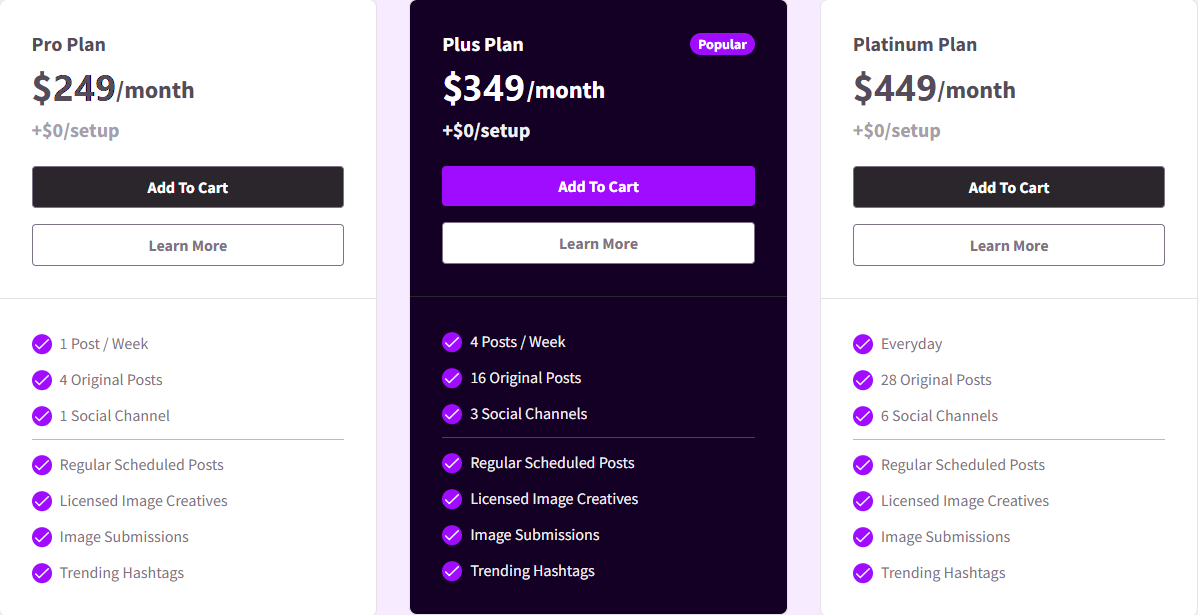The image size is (1198, 615).
Task: Click Plus Plan Image Submissions check icon
Action: 452,535
